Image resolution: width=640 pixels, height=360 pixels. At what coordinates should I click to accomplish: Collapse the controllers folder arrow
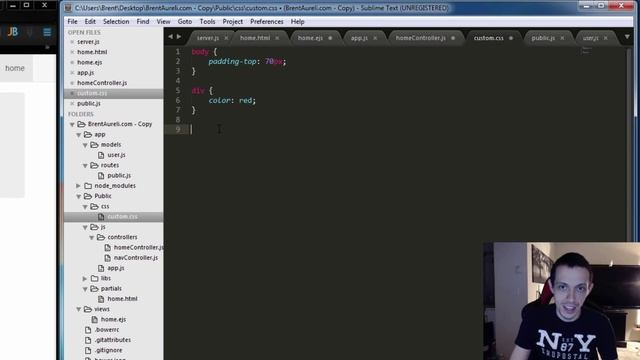pos(92,237)
